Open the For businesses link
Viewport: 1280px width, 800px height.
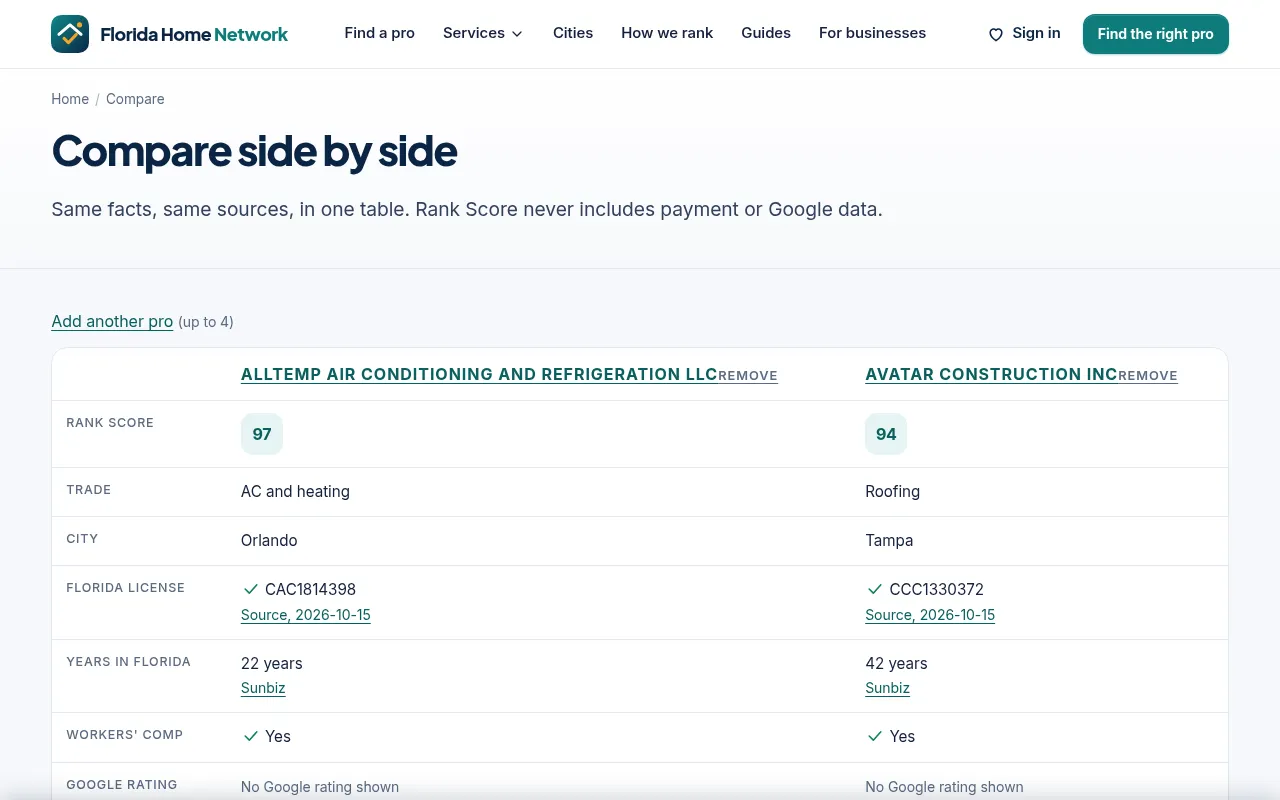tap(872, 33)
